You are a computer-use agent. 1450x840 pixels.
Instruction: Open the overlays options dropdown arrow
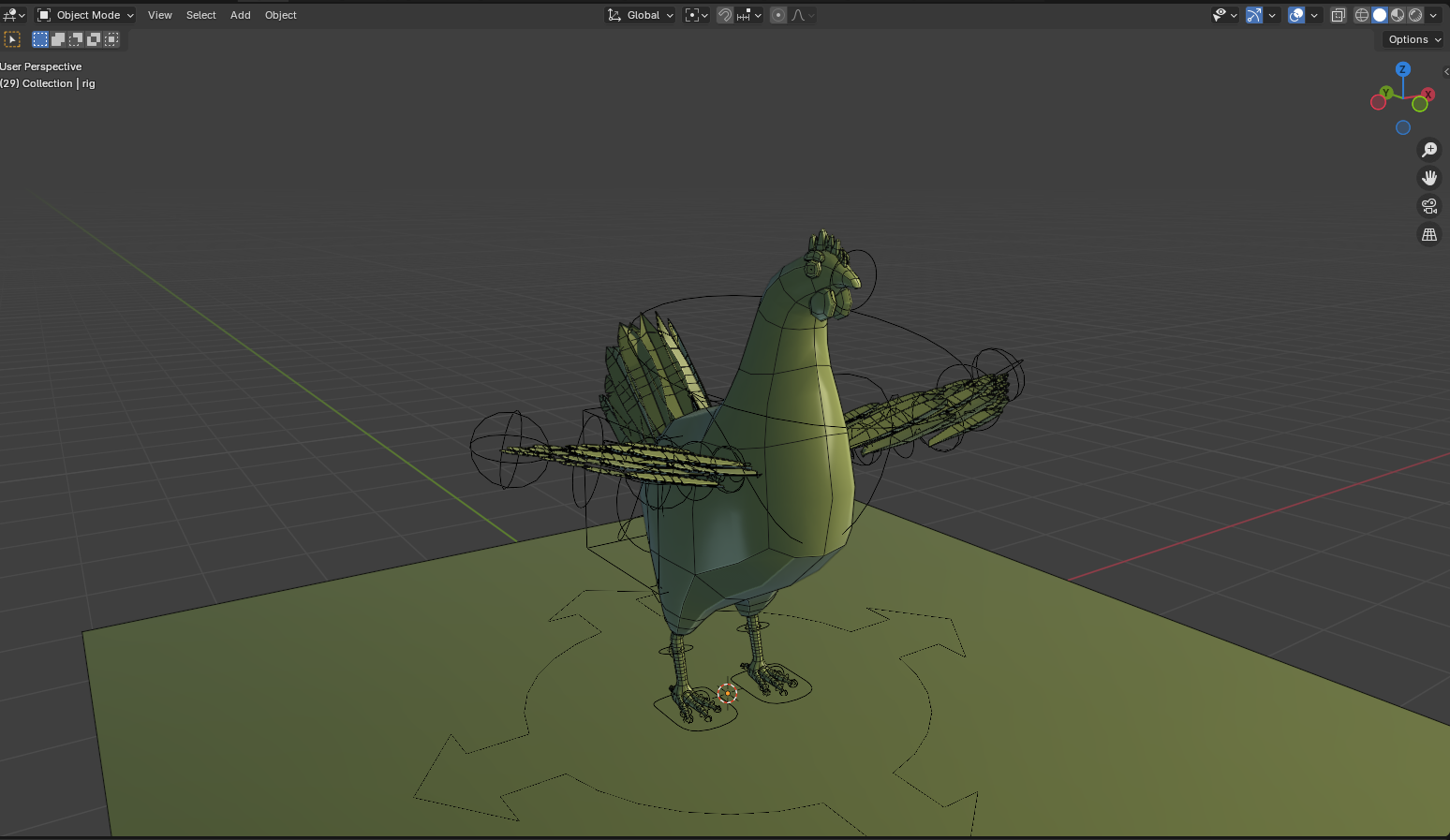[x=1314, y=15]
